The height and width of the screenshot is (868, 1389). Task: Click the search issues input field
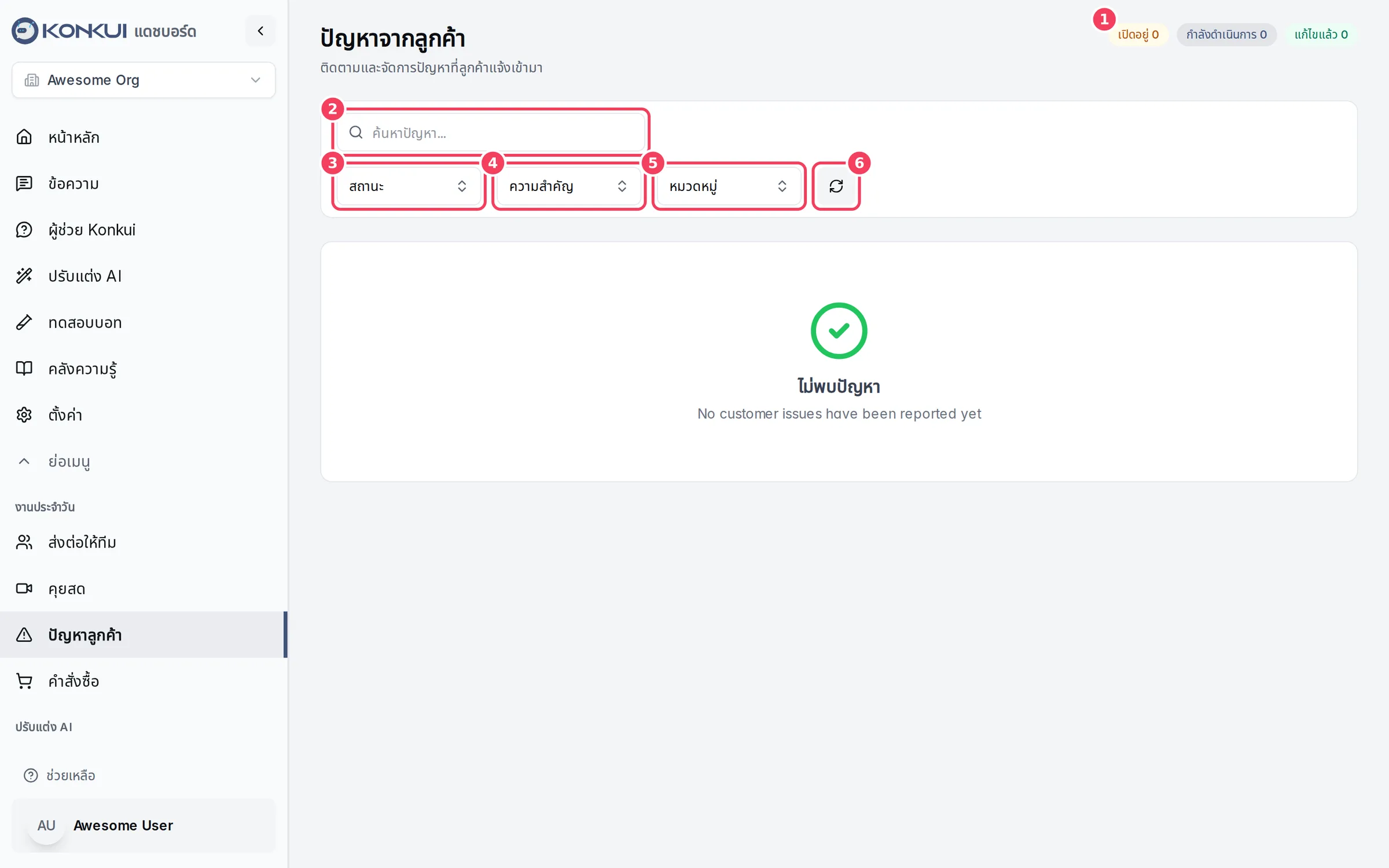(491, 133)
